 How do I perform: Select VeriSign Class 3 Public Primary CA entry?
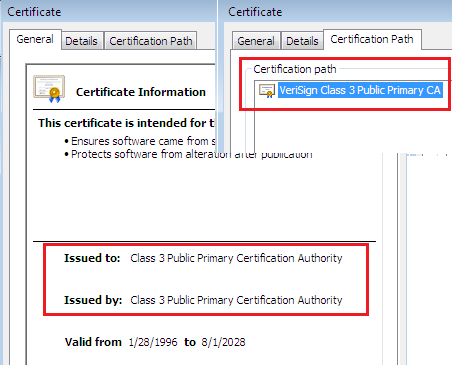tap(360, 90)
